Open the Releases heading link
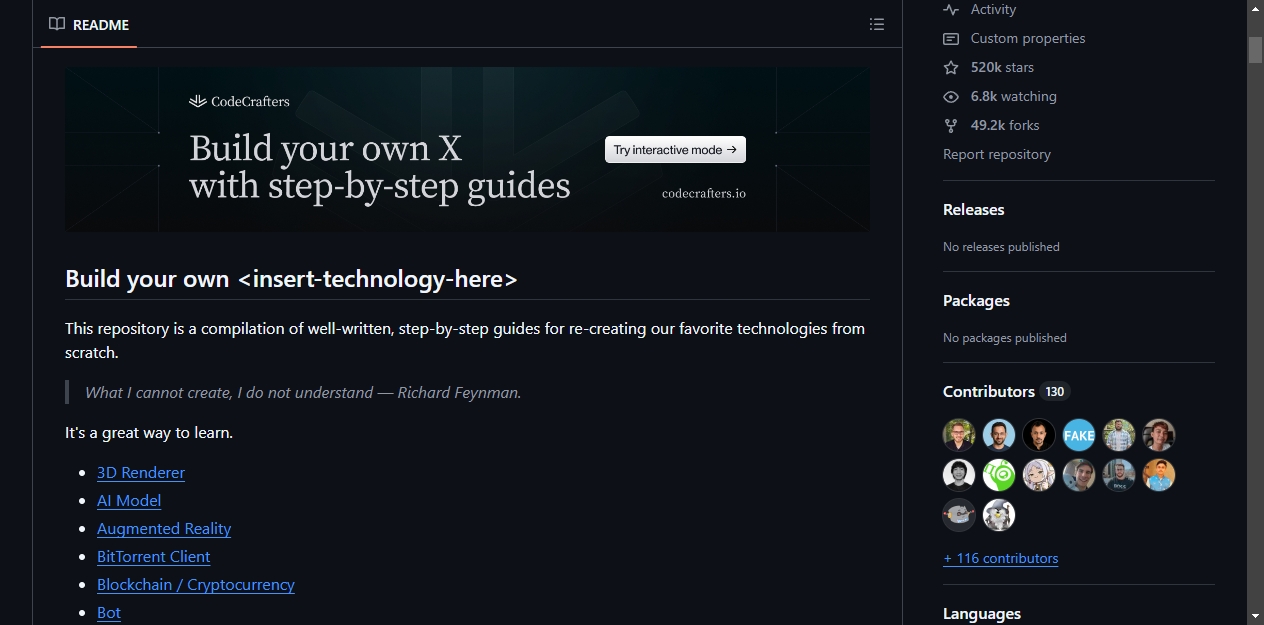The width and height of the screenshot is (1264, 625). [x=973, y=209]
